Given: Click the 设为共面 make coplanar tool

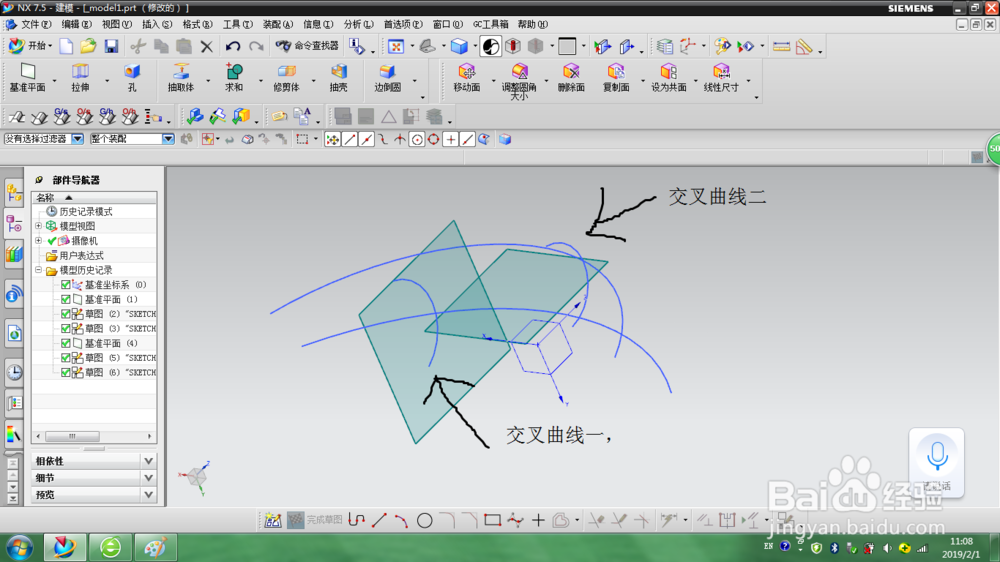Looking at the screenshot, I should coord(668,78).
